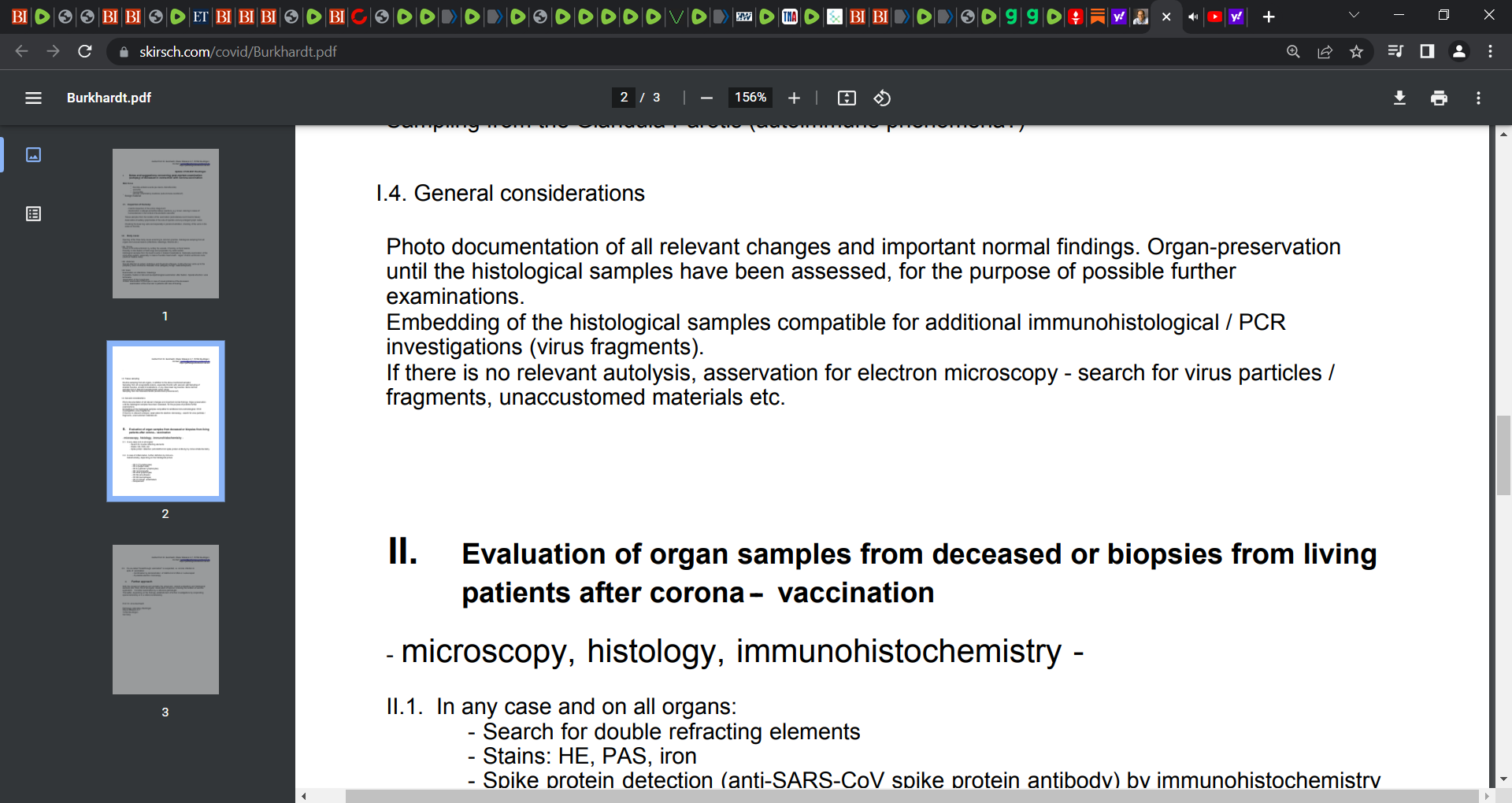Zoom in on the PDF
The width and height of the screenshot is (1512, 803).
click(x=794, y=98)
